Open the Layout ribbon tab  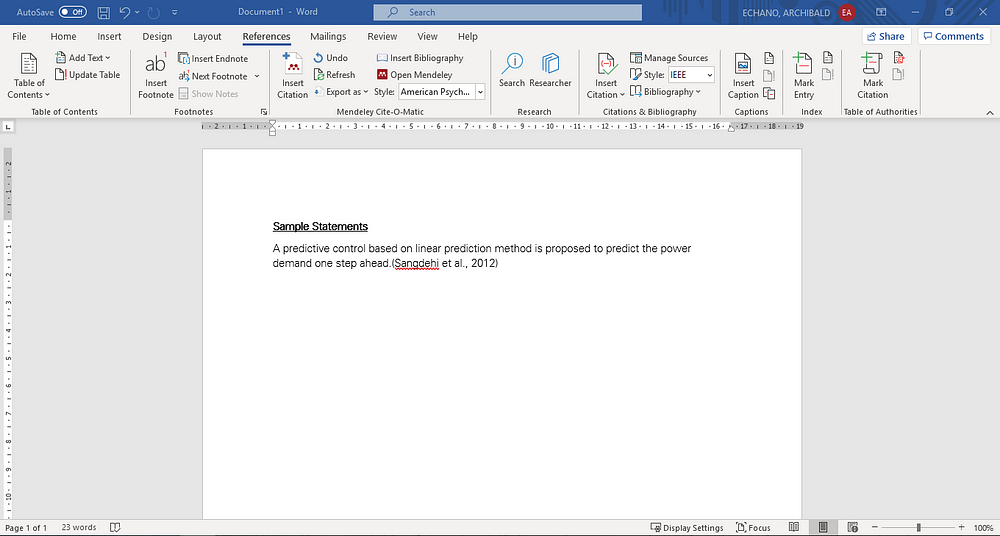207,37
